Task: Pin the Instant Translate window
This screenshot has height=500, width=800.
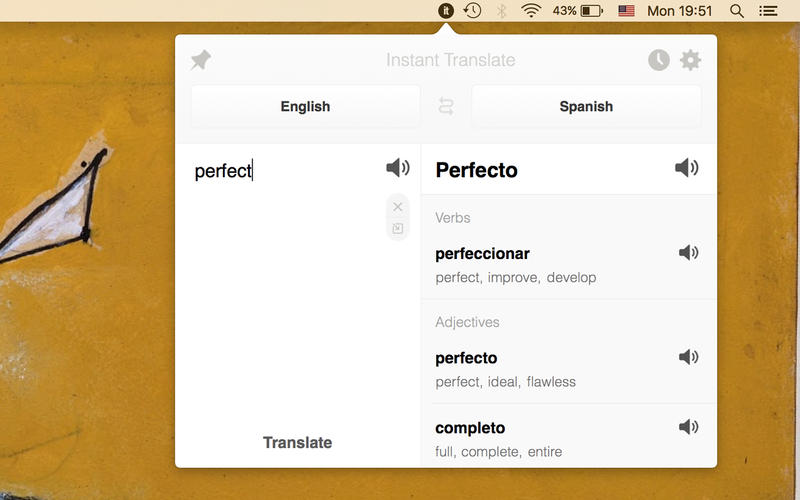Action: tap(201, 60)
